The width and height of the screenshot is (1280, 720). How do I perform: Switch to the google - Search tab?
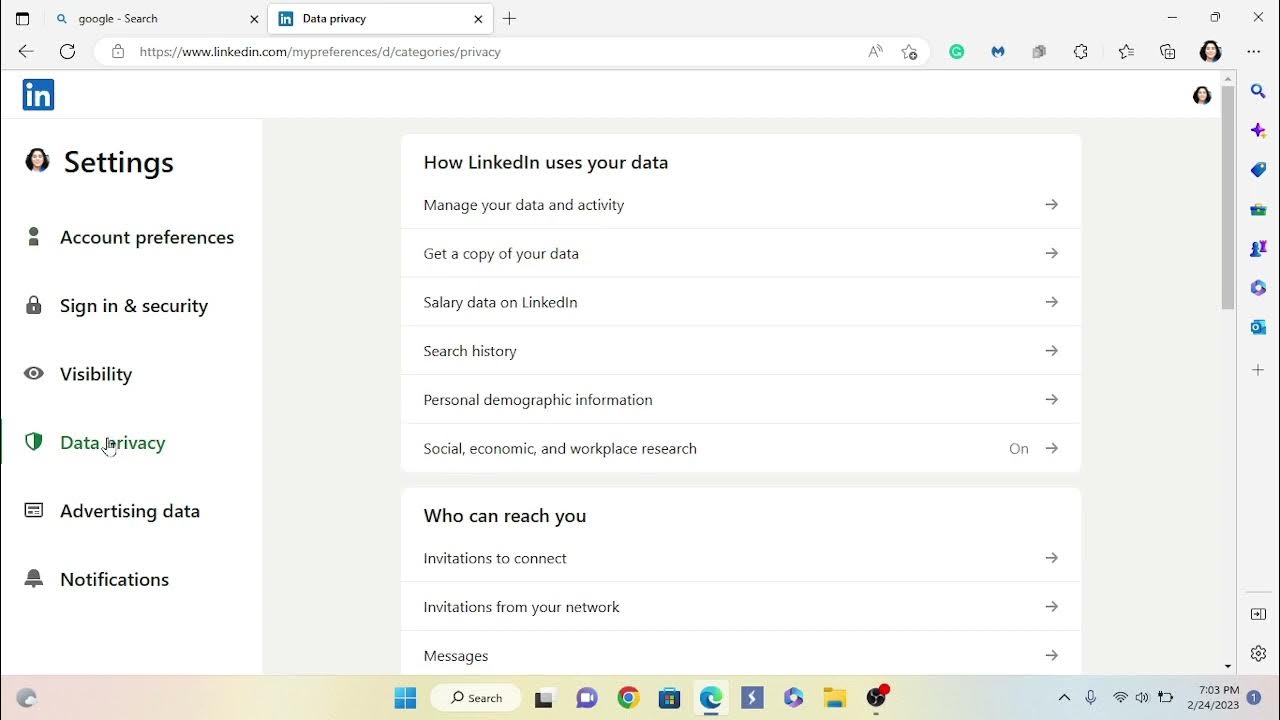155,18
